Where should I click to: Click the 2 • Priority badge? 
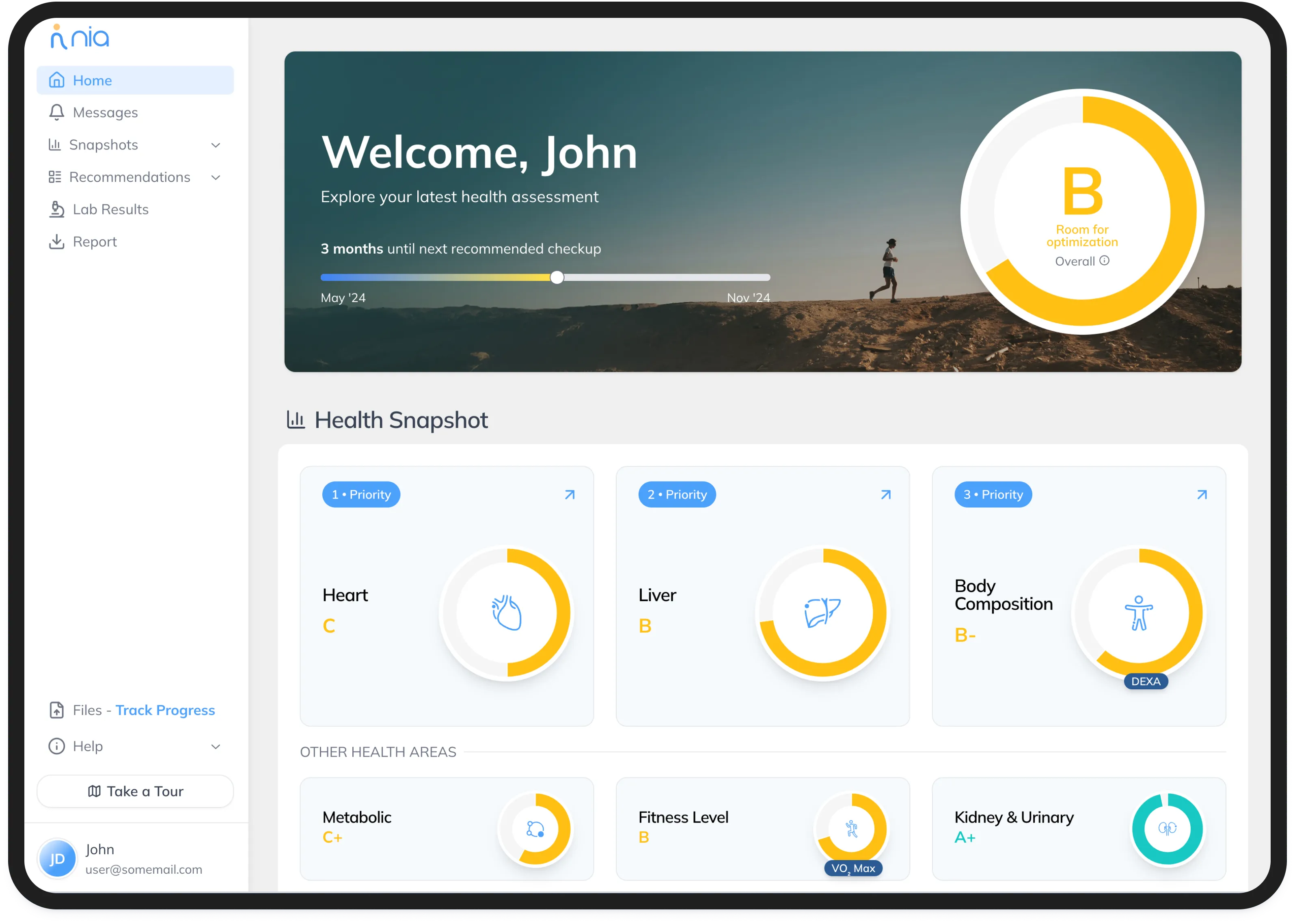pyautogui.click(x=677, y=495)
